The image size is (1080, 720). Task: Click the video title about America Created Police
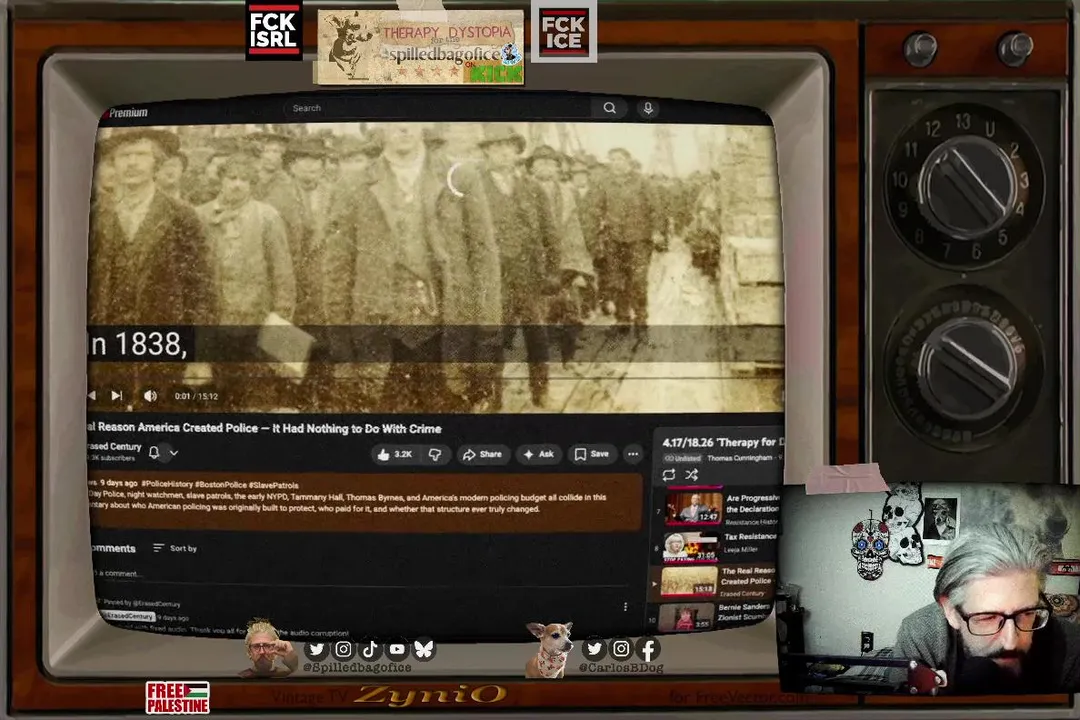coord(265,428)
